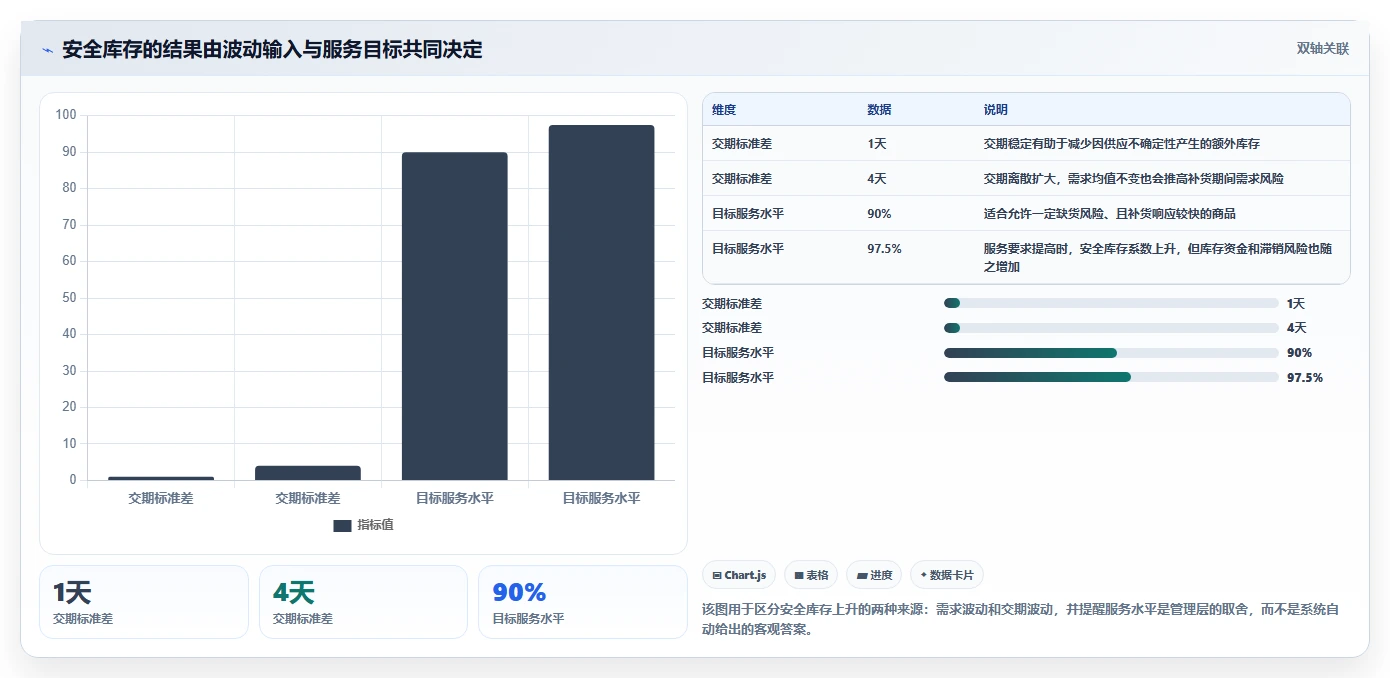This screenshot has width=1390, height=678.
Task: Click the progress bar labeled 1天
Action: point(1111,303)
